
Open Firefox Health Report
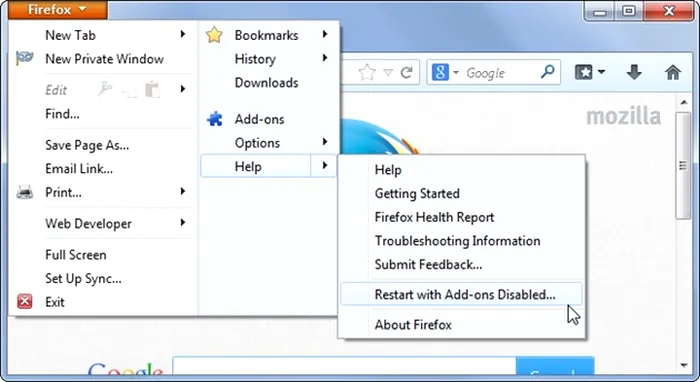(x=434, y=217)
